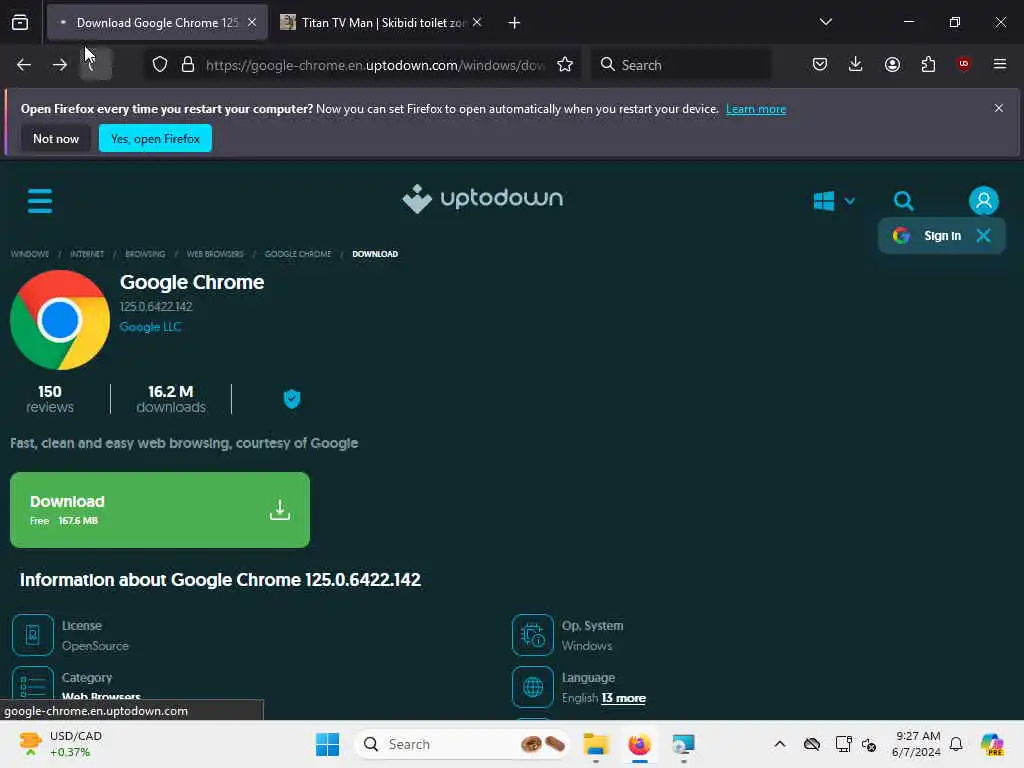The image size is (1024, 768).
Task: Open the Firefox account icon
Action: tap(892, 65)
